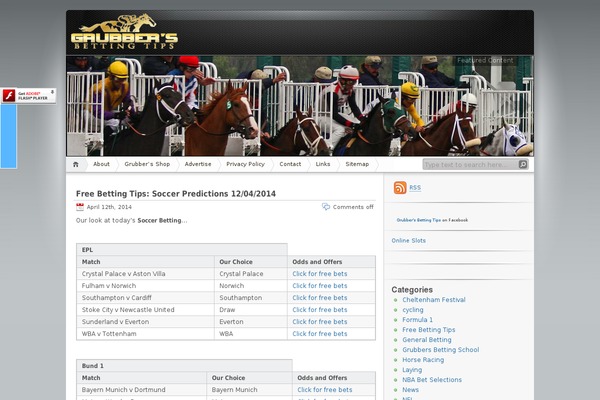Click free bets for Sunderland v Everton
Screen dimensions: 600x400
point(320,322)
